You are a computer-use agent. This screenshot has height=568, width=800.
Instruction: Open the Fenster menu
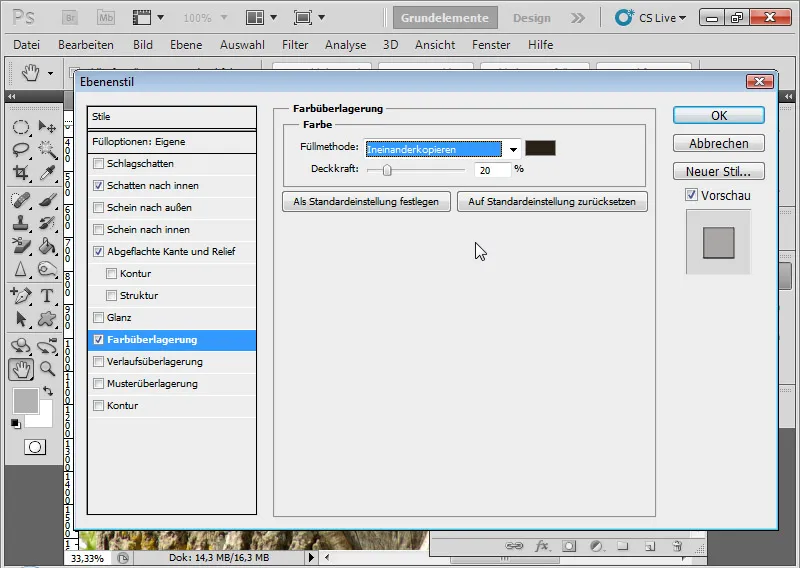click(x=491, y=45)
